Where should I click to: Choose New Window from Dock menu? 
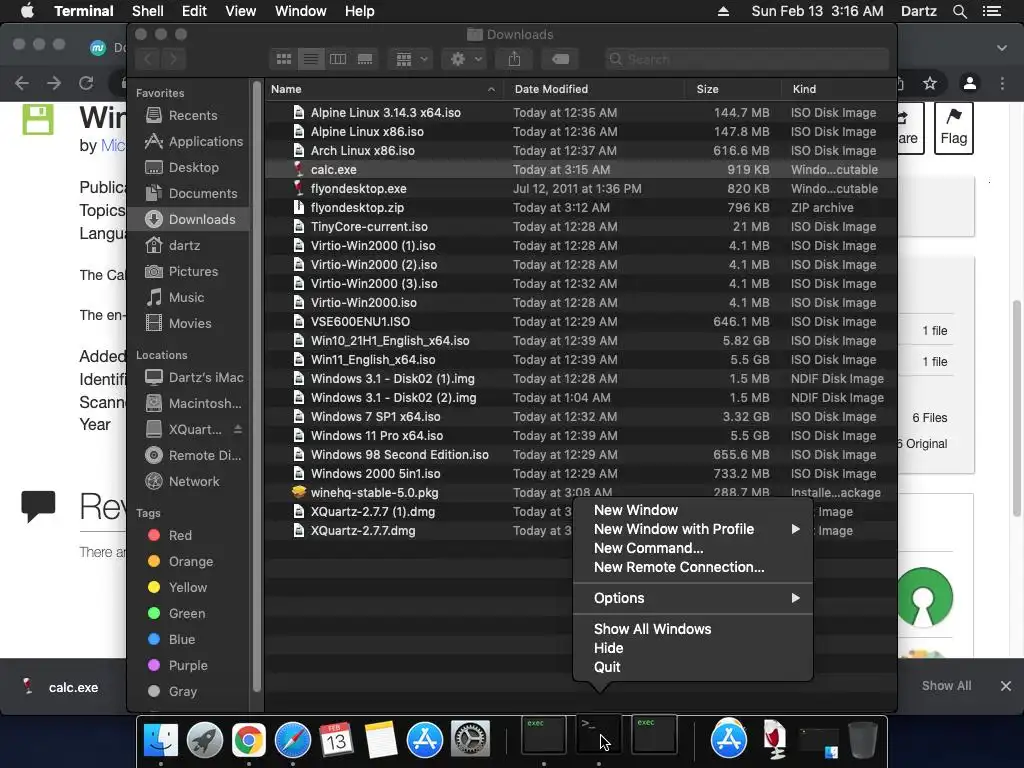point(693,510)
